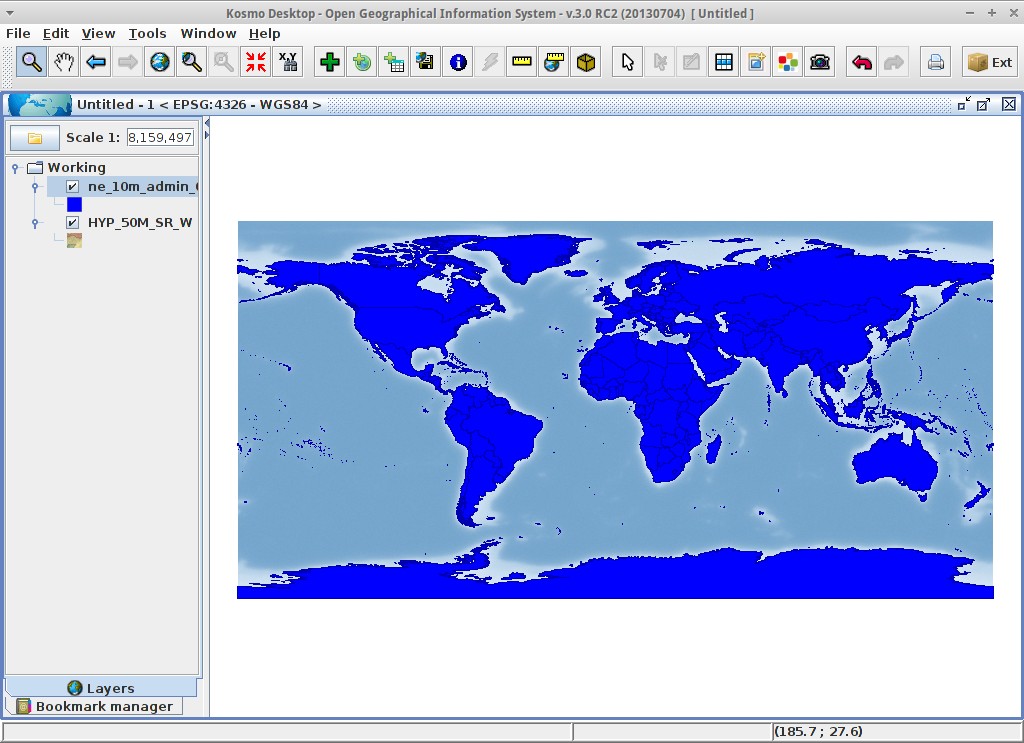Open the Tools menu
The width and height of the screenshot is (1024, 743).
147,33
